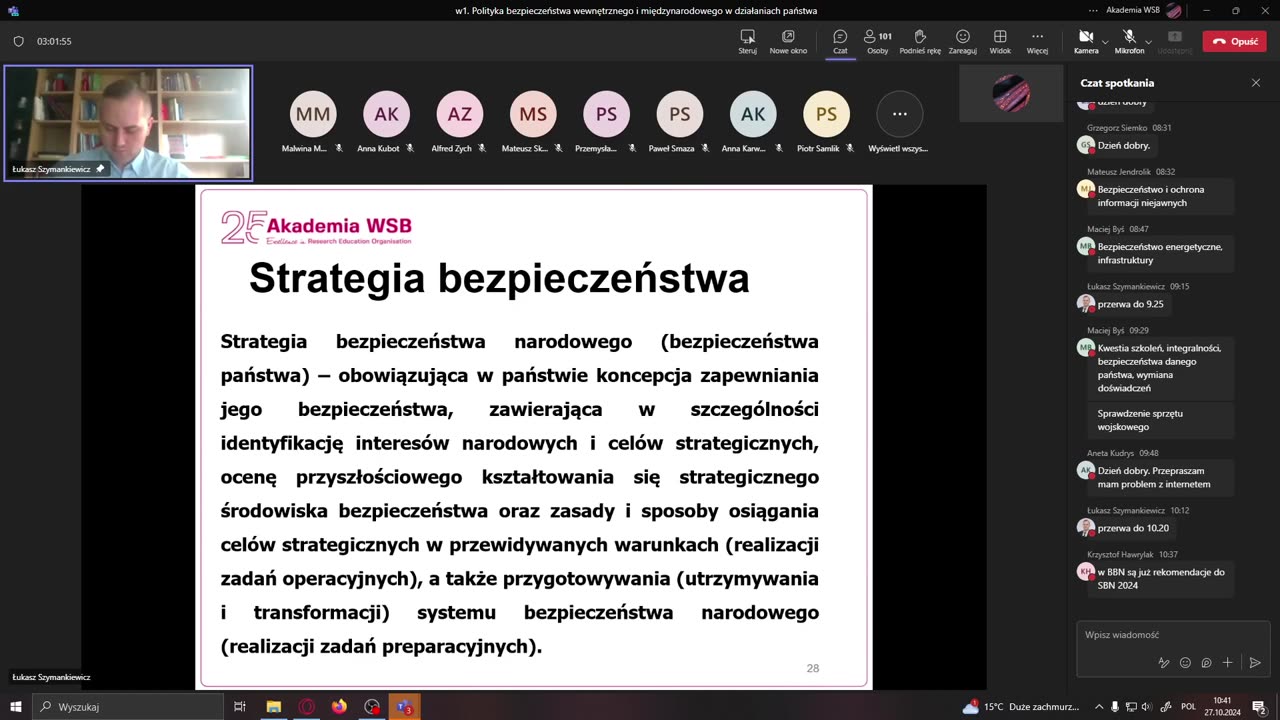Open volume control in system tray
1280x720 pixels.
pyautogui.click(x=1146, y=707)
